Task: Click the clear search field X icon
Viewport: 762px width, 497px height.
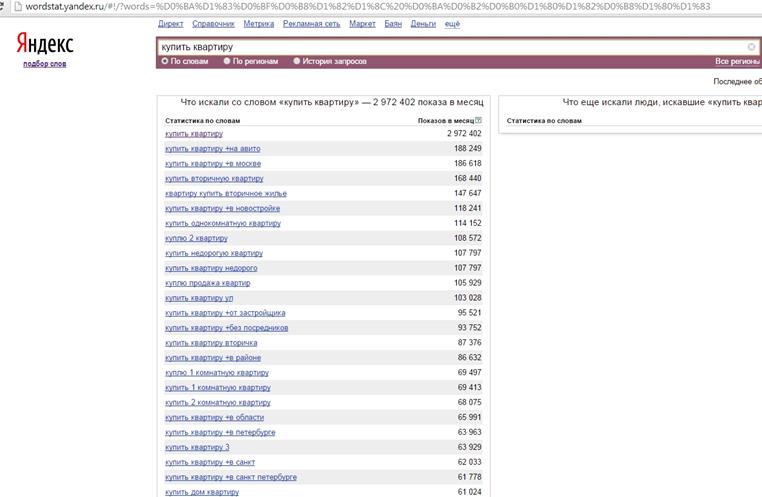Action: 751,47
